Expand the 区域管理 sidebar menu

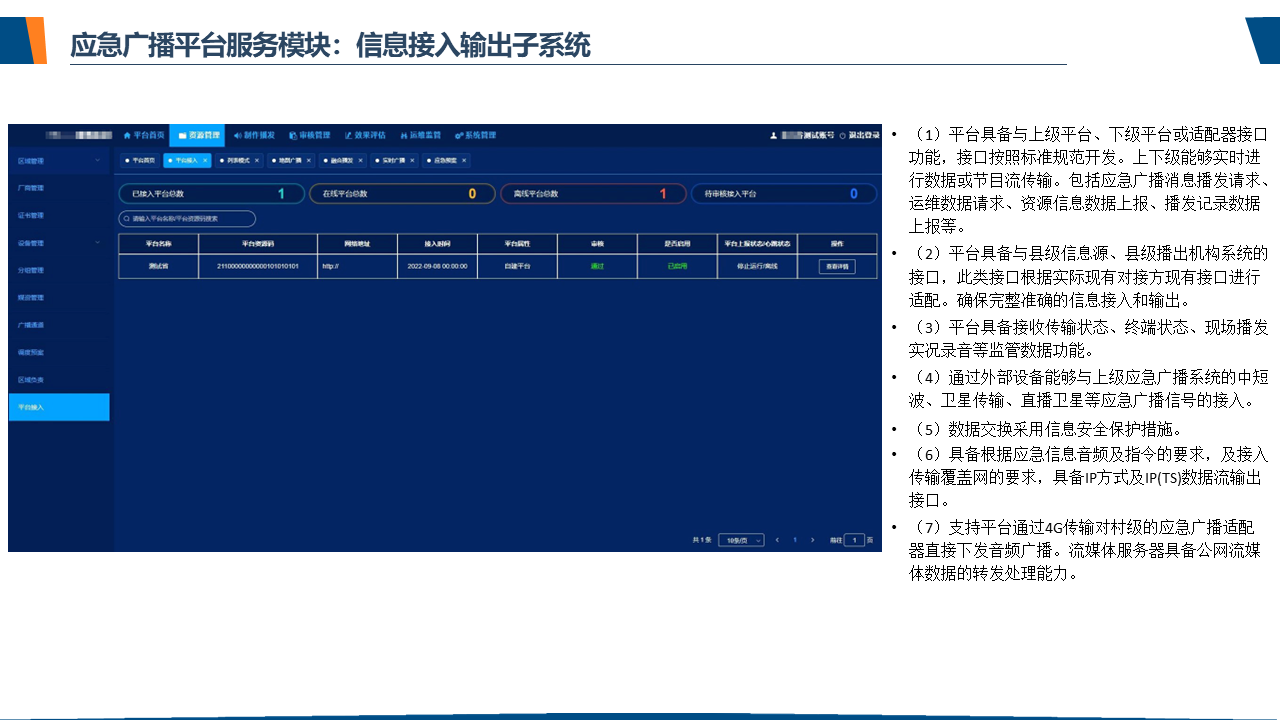click(97, 160)
